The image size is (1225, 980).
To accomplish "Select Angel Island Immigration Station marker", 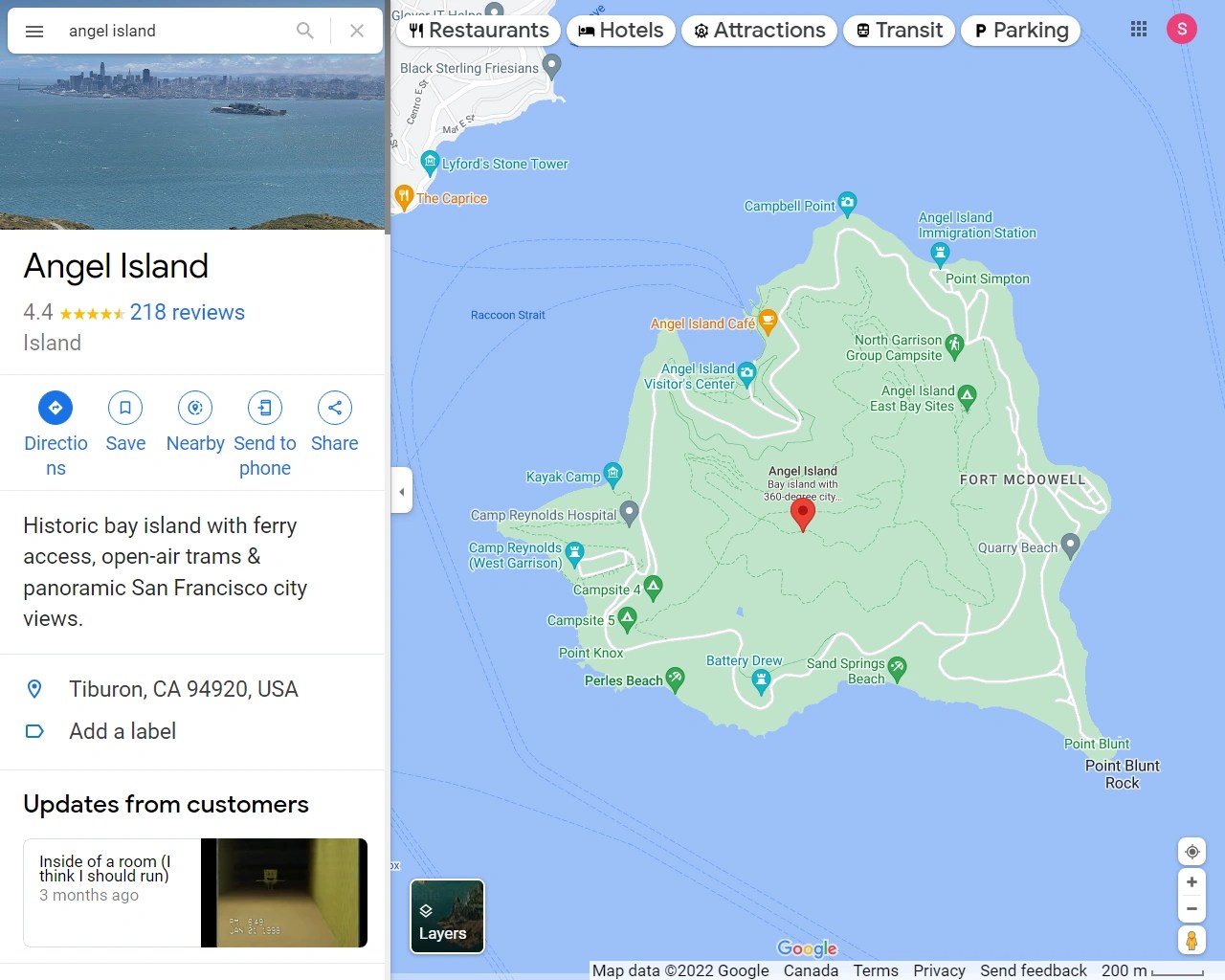I will click(940, 254).
